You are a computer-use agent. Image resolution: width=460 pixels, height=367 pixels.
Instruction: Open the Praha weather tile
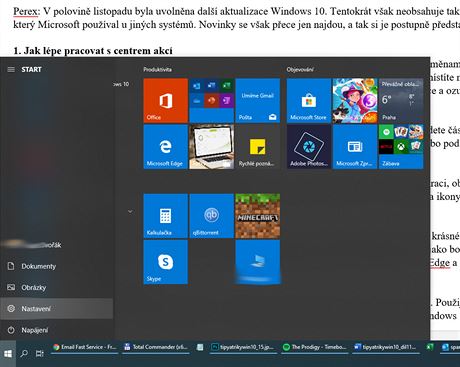coord(401,100)
